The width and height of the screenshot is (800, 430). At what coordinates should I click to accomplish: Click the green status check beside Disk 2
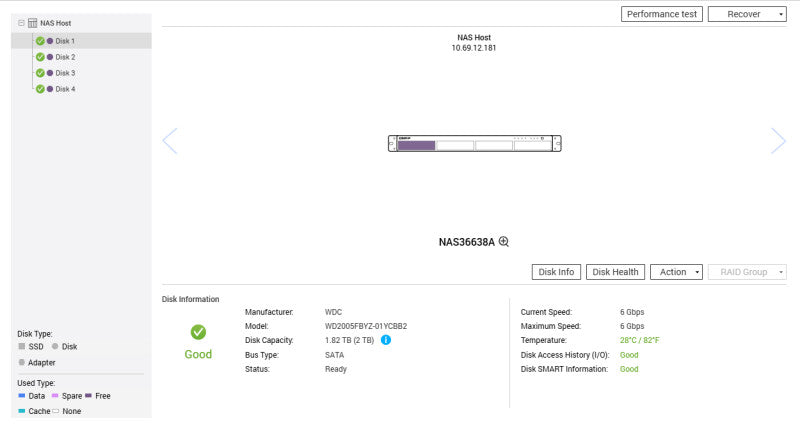point(40,57)
